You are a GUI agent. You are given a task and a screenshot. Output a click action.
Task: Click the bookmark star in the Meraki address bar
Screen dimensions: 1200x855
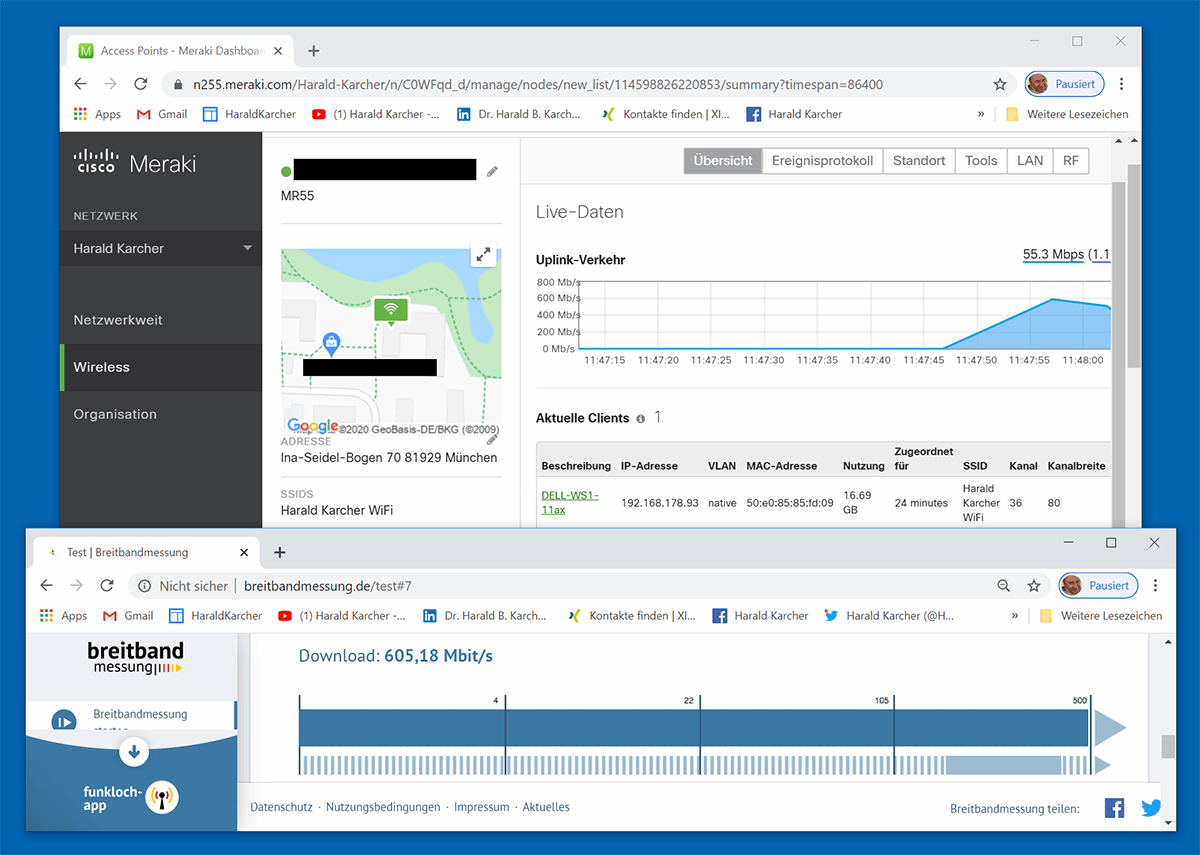[1000, 85]
